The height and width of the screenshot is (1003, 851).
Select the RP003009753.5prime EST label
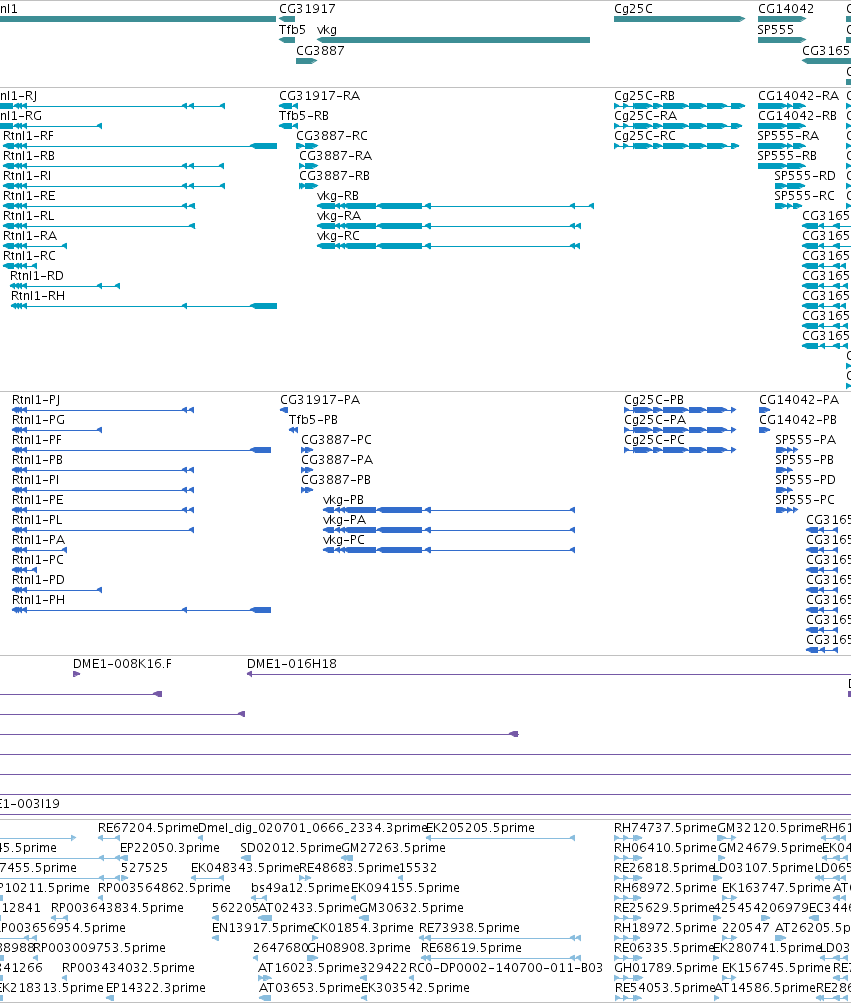[x=99, y=947]
